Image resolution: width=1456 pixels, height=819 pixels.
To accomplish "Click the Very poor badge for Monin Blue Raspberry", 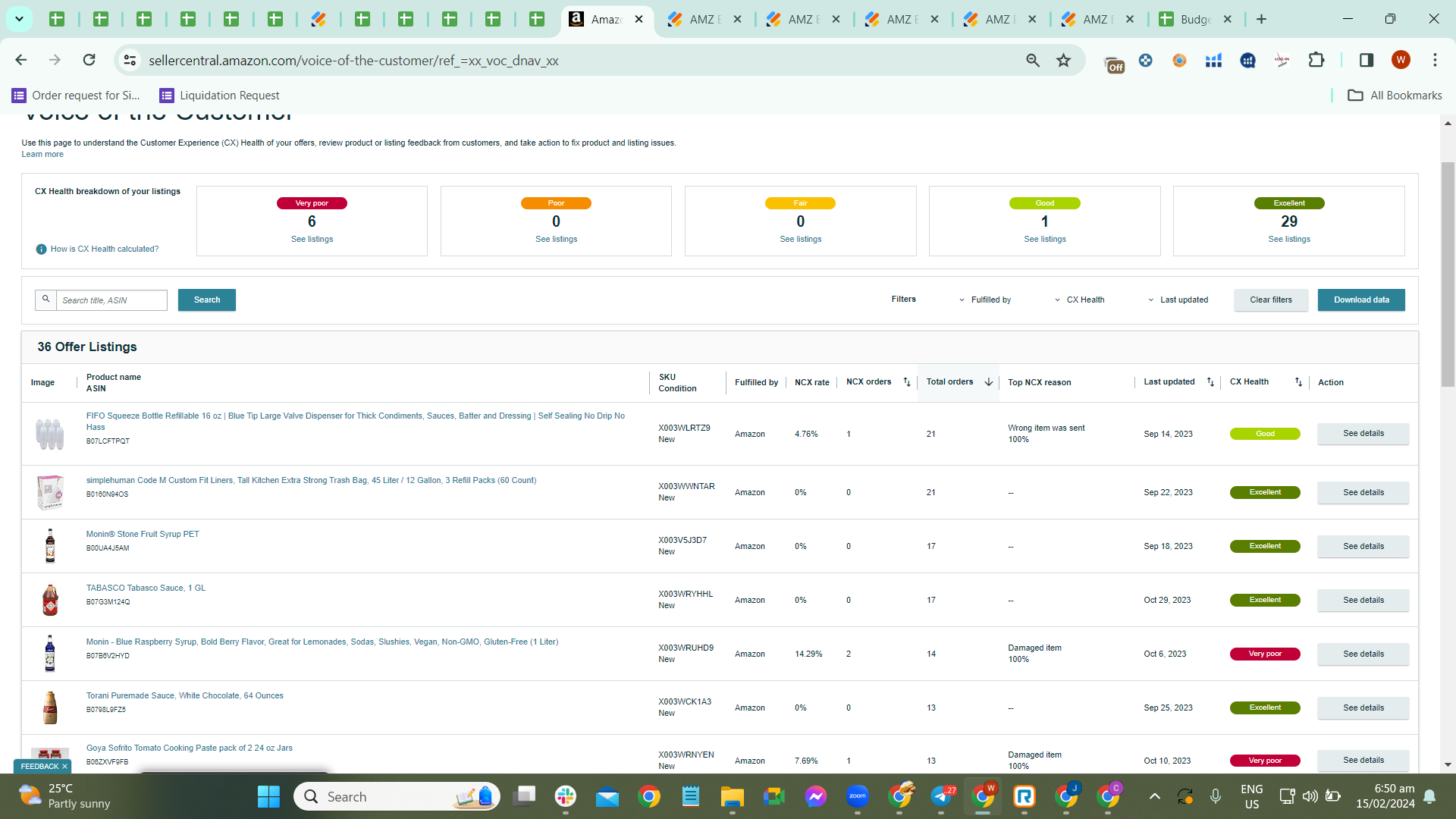I will coord(1265,654).
